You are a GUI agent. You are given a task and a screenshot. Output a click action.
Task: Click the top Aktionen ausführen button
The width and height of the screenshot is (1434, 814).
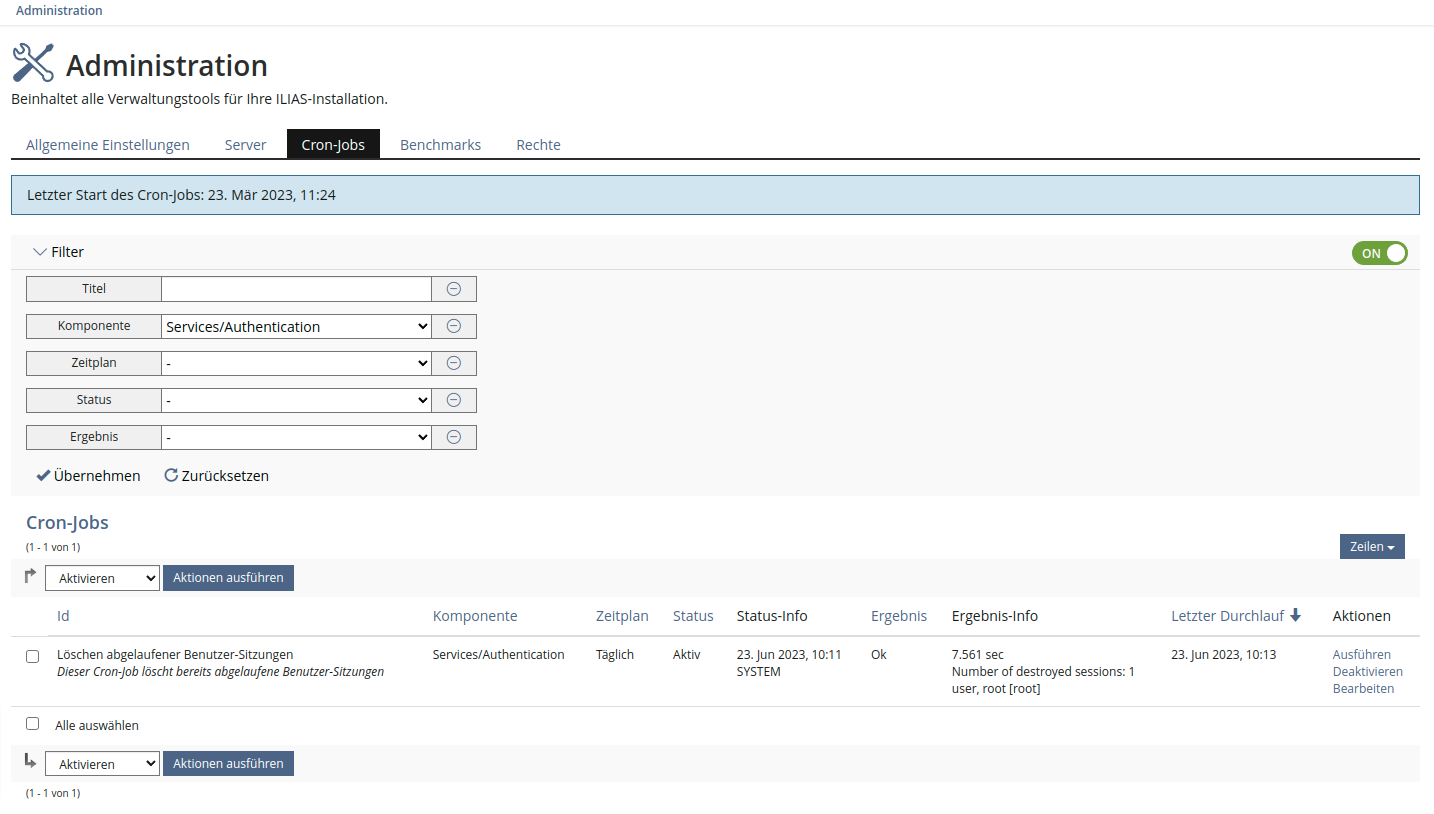(x=228, y=578)
